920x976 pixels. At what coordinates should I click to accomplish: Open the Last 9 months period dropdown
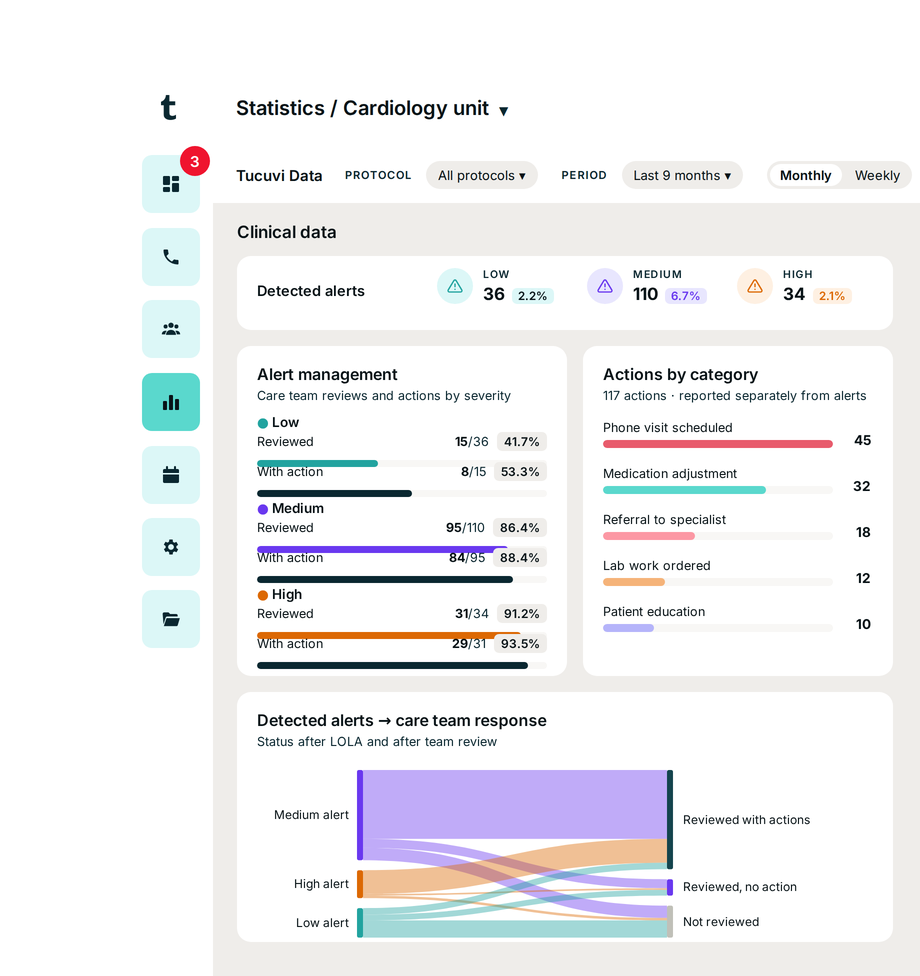(682, 176)
